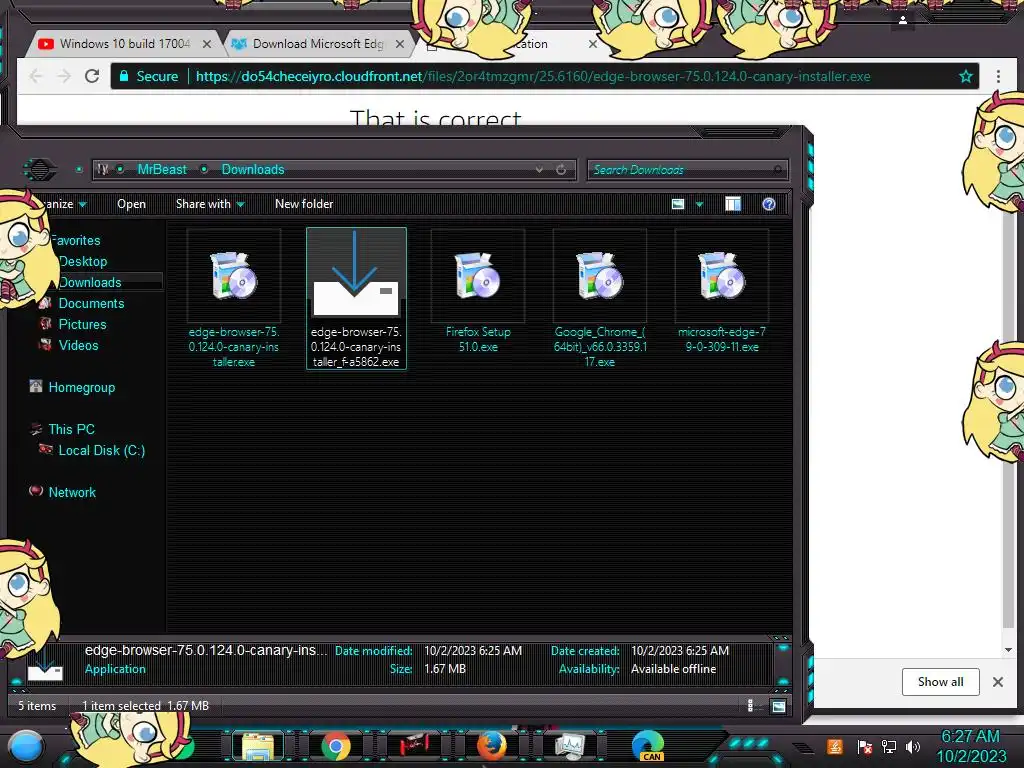Select Desktop in the navigation pane
The image size is (1024, 768).
pyautogui.click(x=83, y=261)
